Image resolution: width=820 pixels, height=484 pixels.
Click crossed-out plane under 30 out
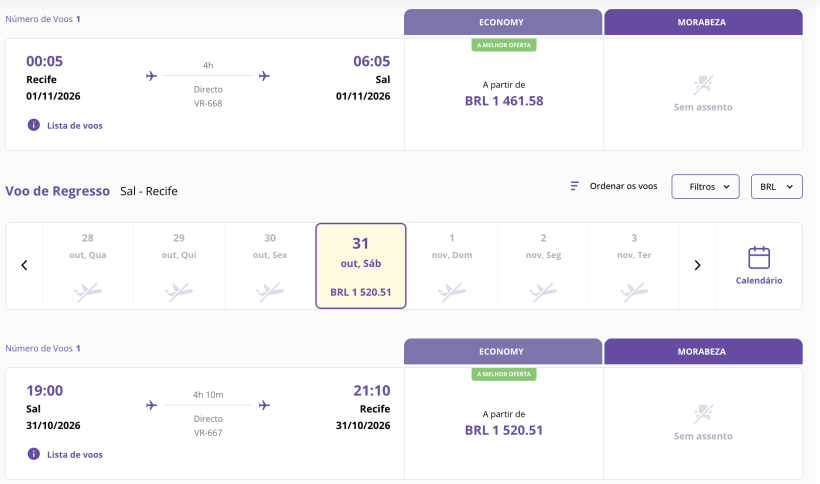click(x=270, y=292)
